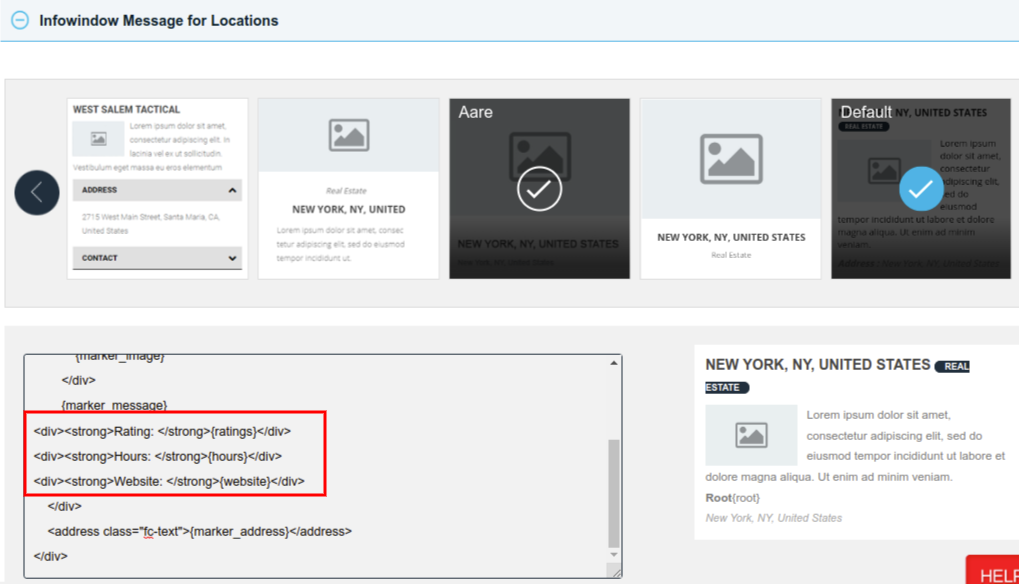Image resolution: width=1019 pixels, height=584 pixels.
Task: Click the blue checkmark on Default template
Action: [920, 189]
